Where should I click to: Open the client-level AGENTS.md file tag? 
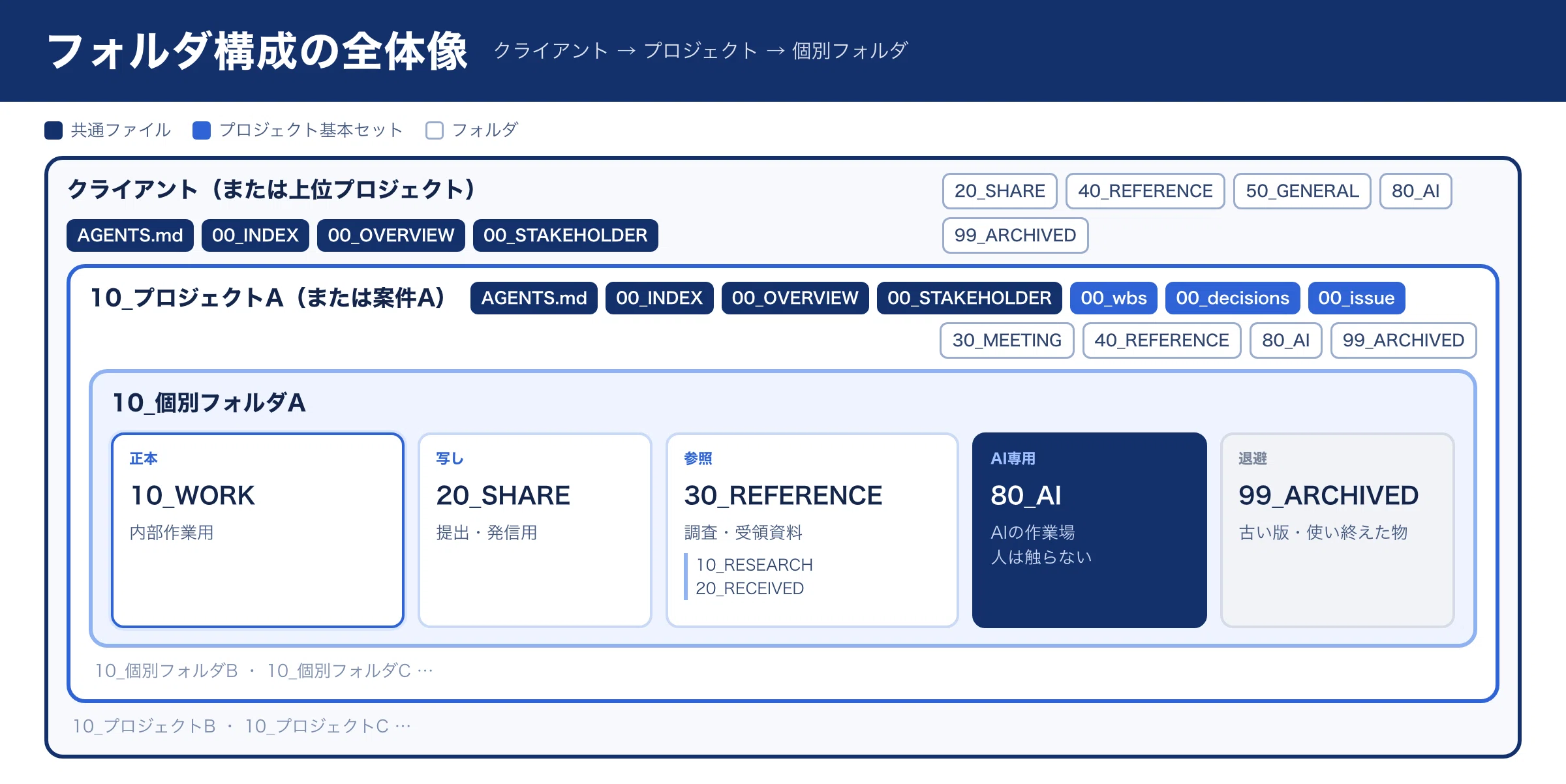[x=130, y=235]
